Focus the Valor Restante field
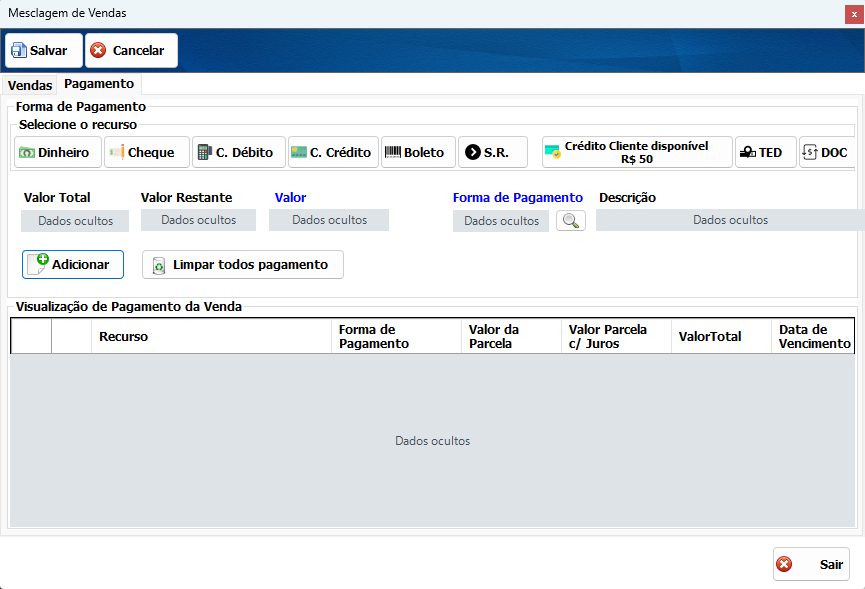Image resolution: width=865 pixels, height=589 pixels. pos(199,220)
